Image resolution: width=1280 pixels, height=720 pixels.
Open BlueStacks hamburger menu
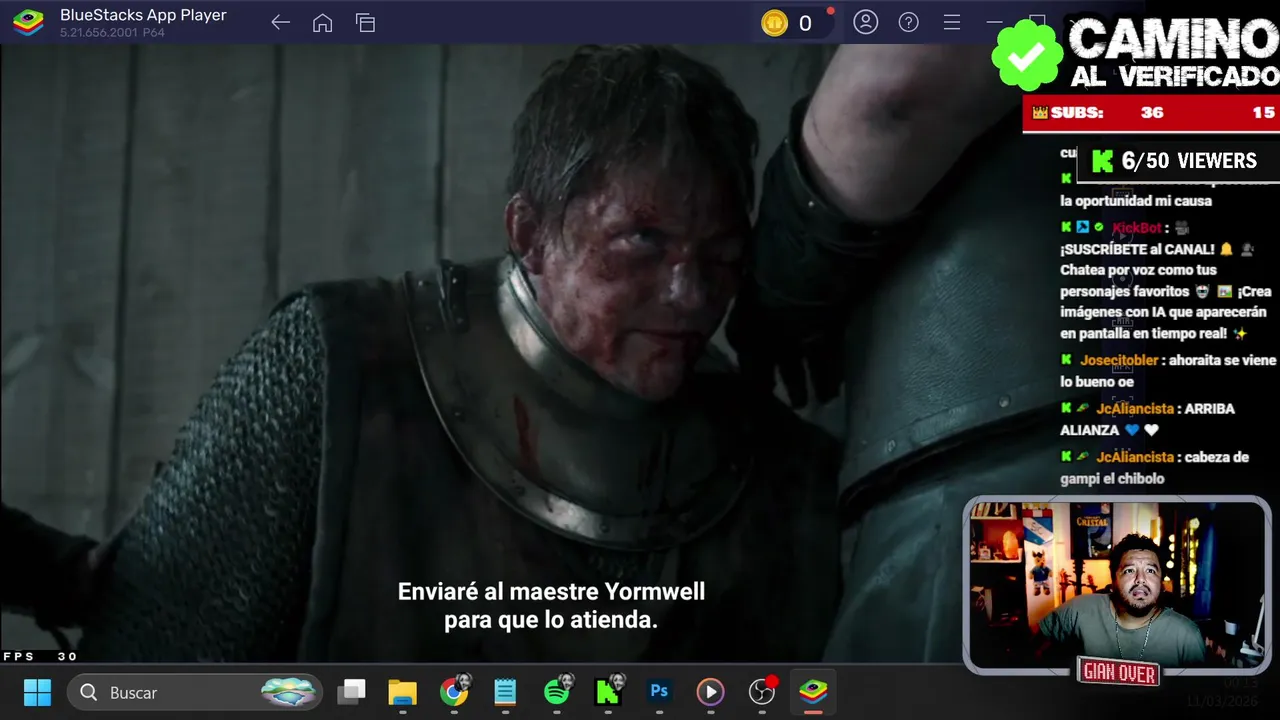click(952, 22)
